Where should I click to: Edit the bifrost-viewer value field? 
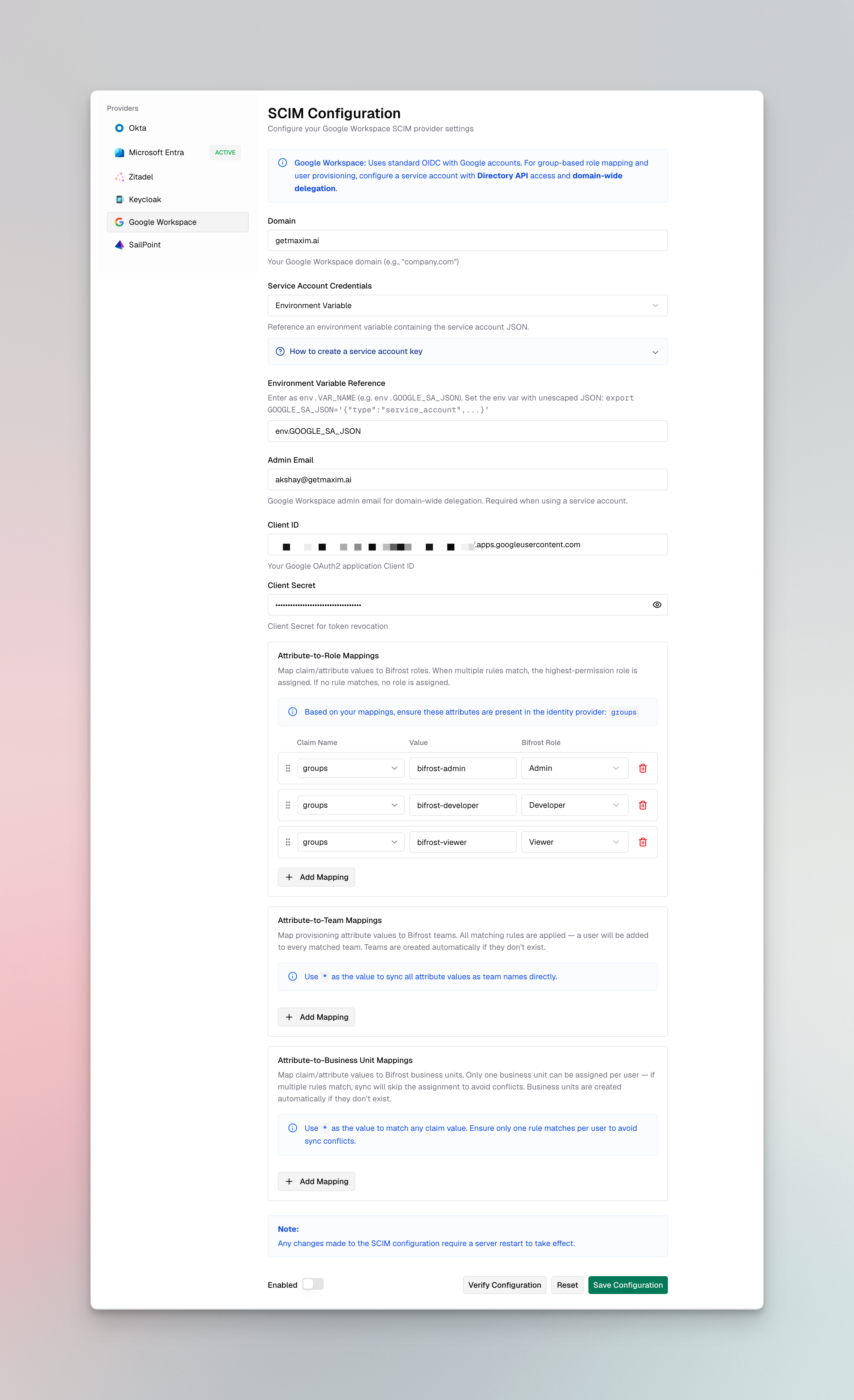[462, 842]
